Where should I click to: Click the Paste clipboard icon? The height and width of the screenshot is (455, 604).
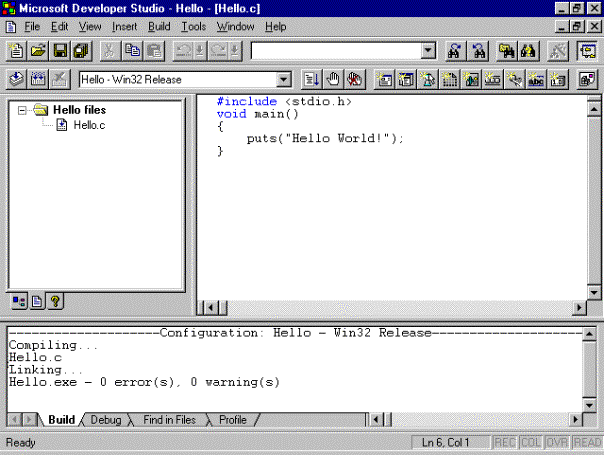(153, 50)
